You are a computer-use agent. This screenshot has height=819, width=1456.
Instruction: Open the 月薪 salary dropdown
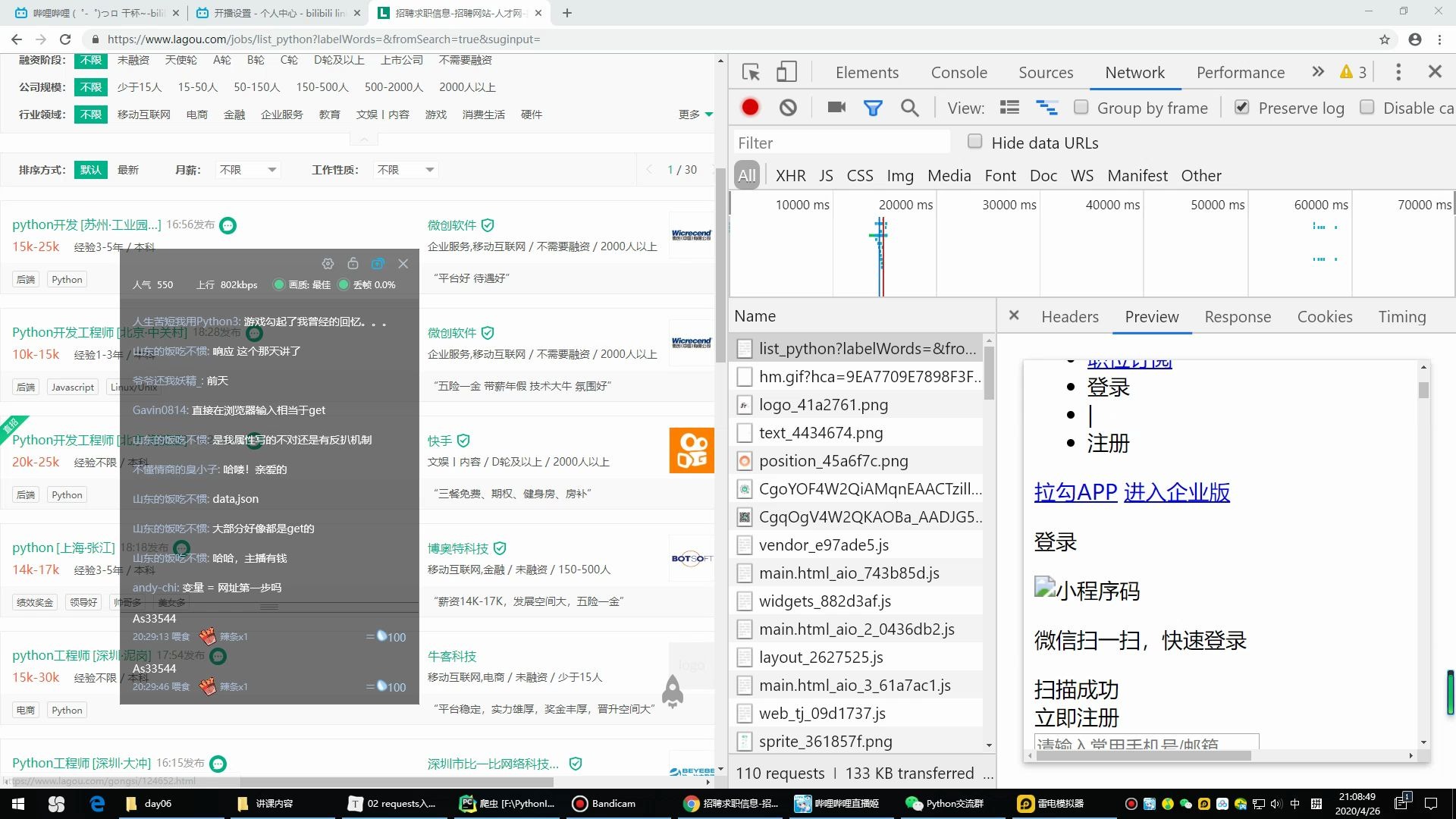click(x=248, y=169)
